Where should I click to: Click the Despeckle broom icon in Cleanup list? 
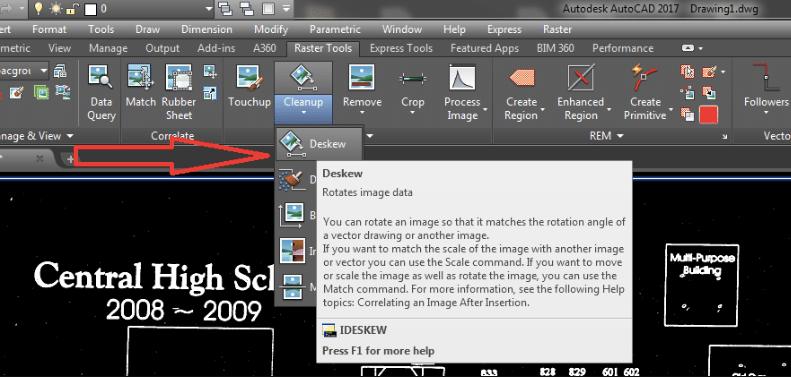pyautogui.click(x=292, y=179)
